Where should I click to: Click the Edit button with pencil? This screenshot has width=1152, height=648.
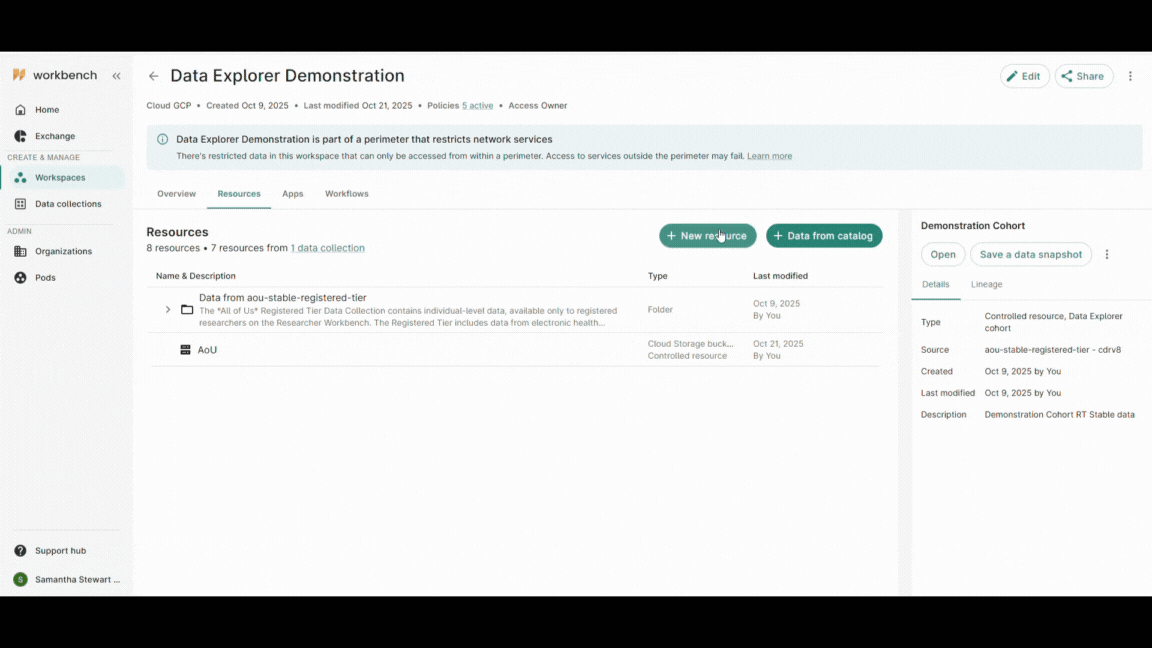pos(1024,76)
